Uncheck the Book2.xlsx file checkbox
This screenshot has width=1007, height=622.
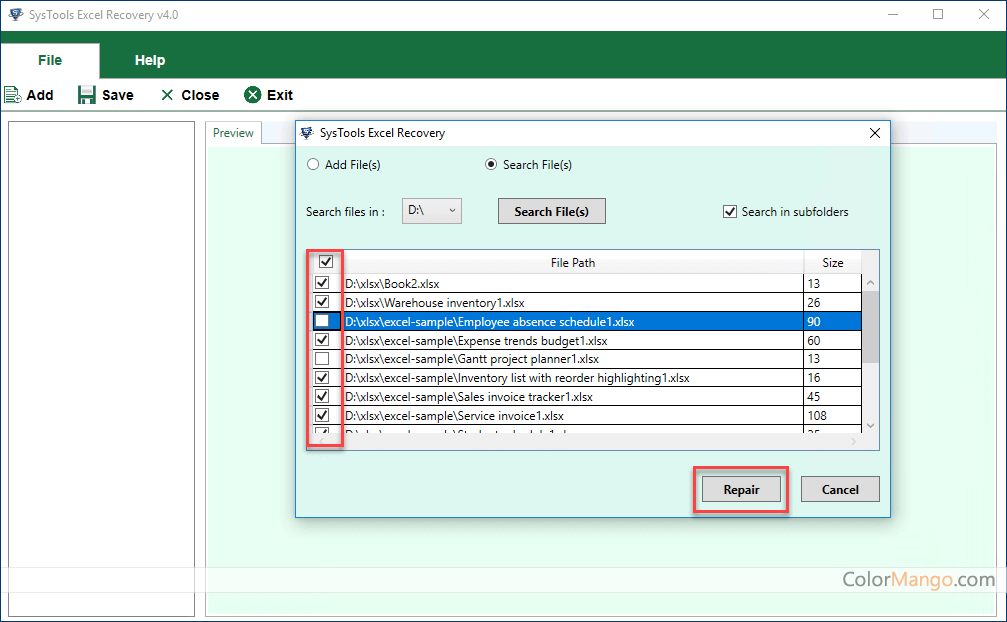(322, 284)
